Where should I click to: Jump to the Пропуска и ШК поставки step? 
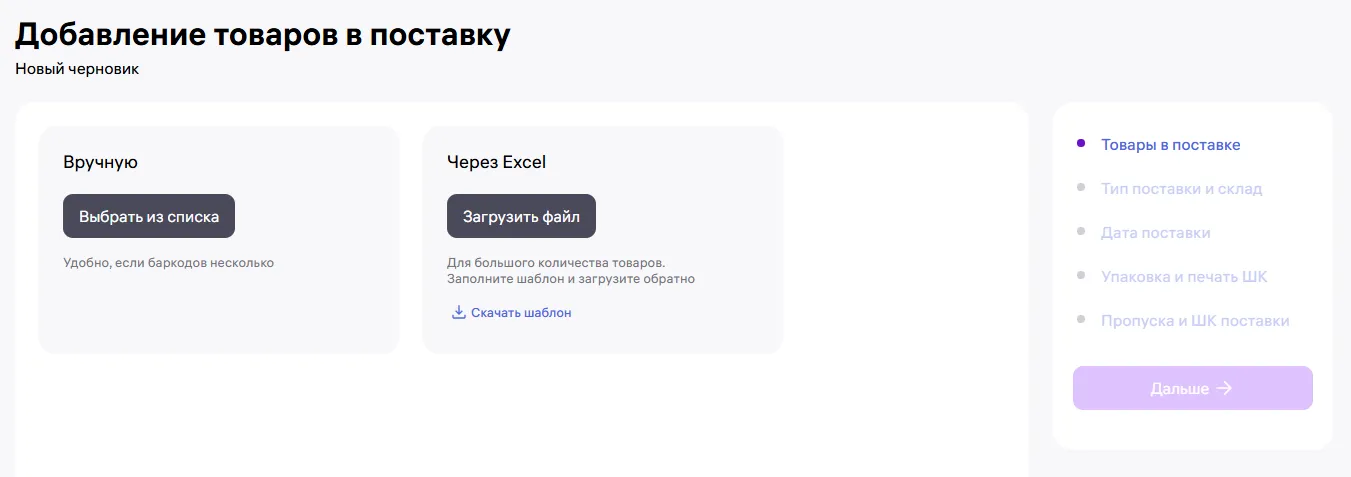coord(1195,321)
